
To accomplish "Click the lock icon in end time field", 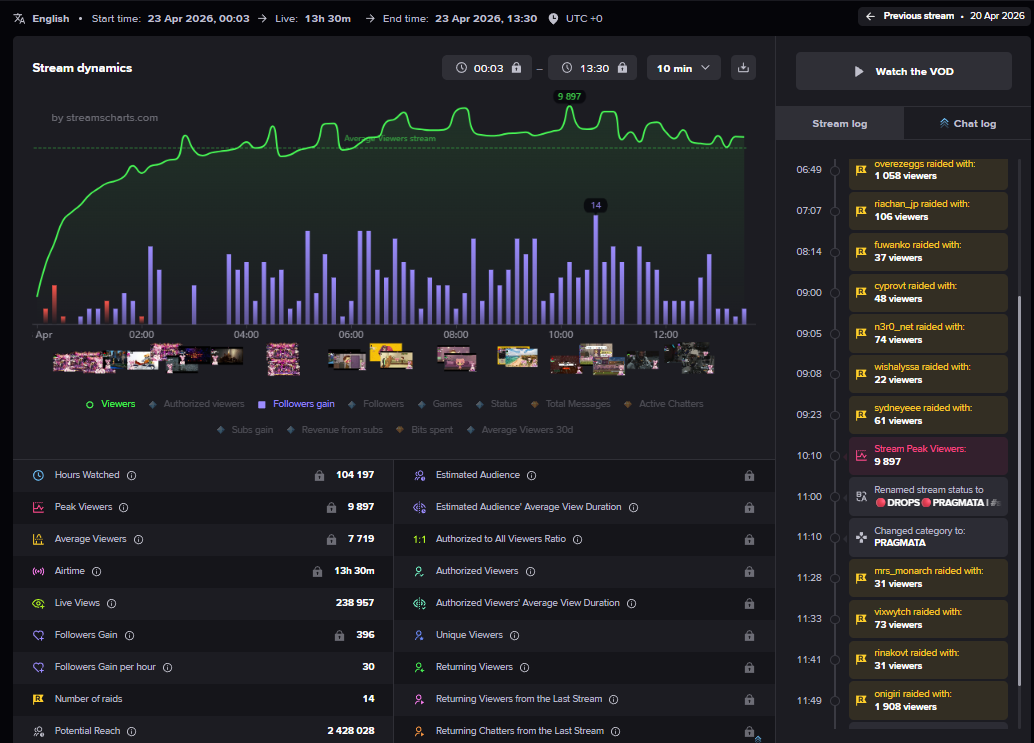I will pyautogui.click(x=623, y=68).
